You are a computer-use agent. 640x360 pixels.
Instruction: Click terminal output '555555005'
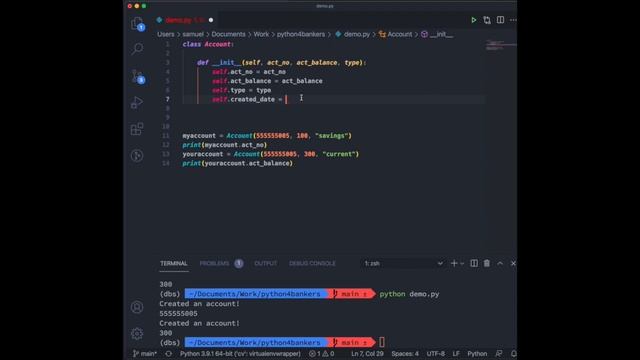178,313
